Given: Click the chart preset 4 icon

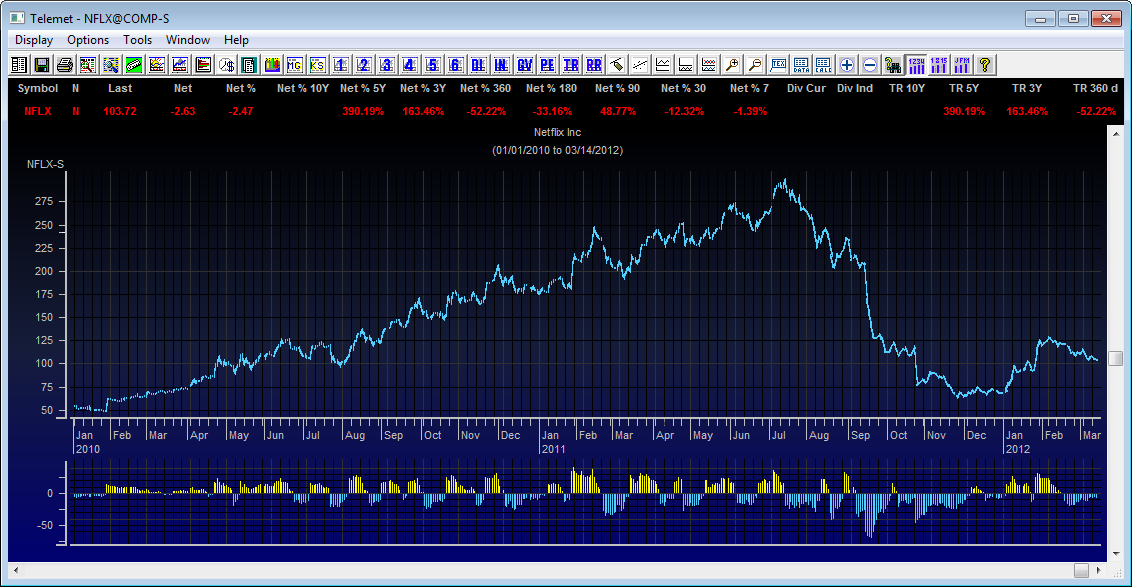Looking at the screenshot, I should 410,65.
